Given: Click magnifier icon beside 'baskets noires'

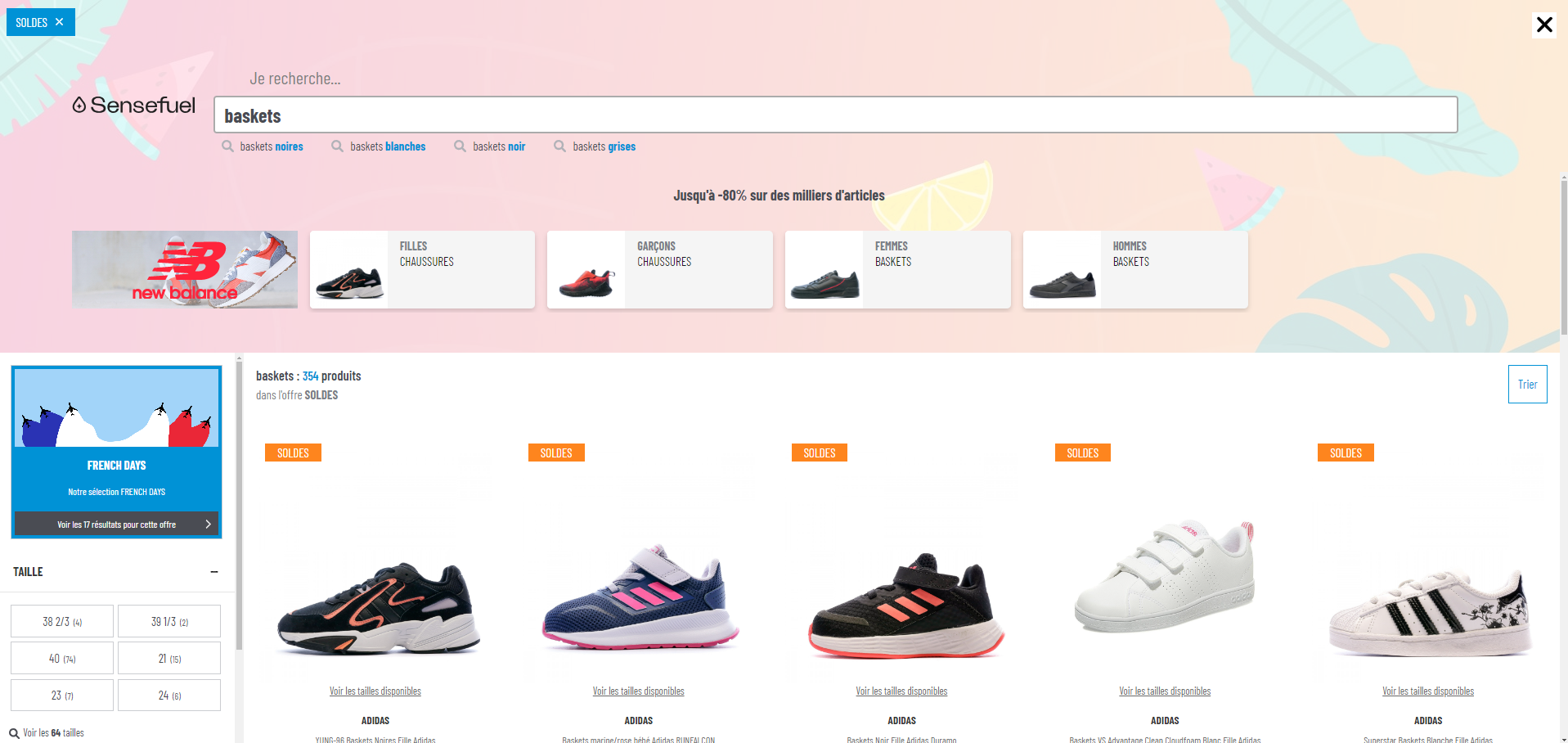Looking at the screenshot, I should point(228,146).
